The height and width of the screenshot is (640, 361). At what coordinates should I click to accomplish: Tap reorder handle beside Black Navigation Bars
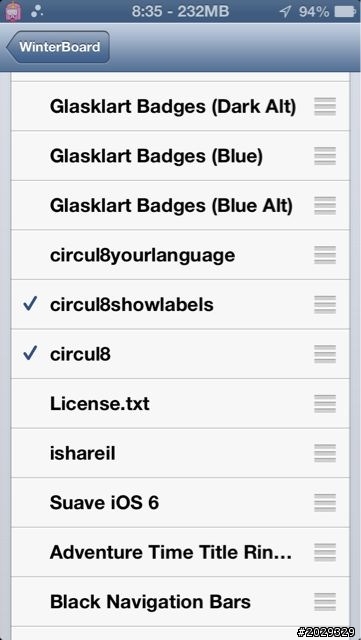pos(325,602)
